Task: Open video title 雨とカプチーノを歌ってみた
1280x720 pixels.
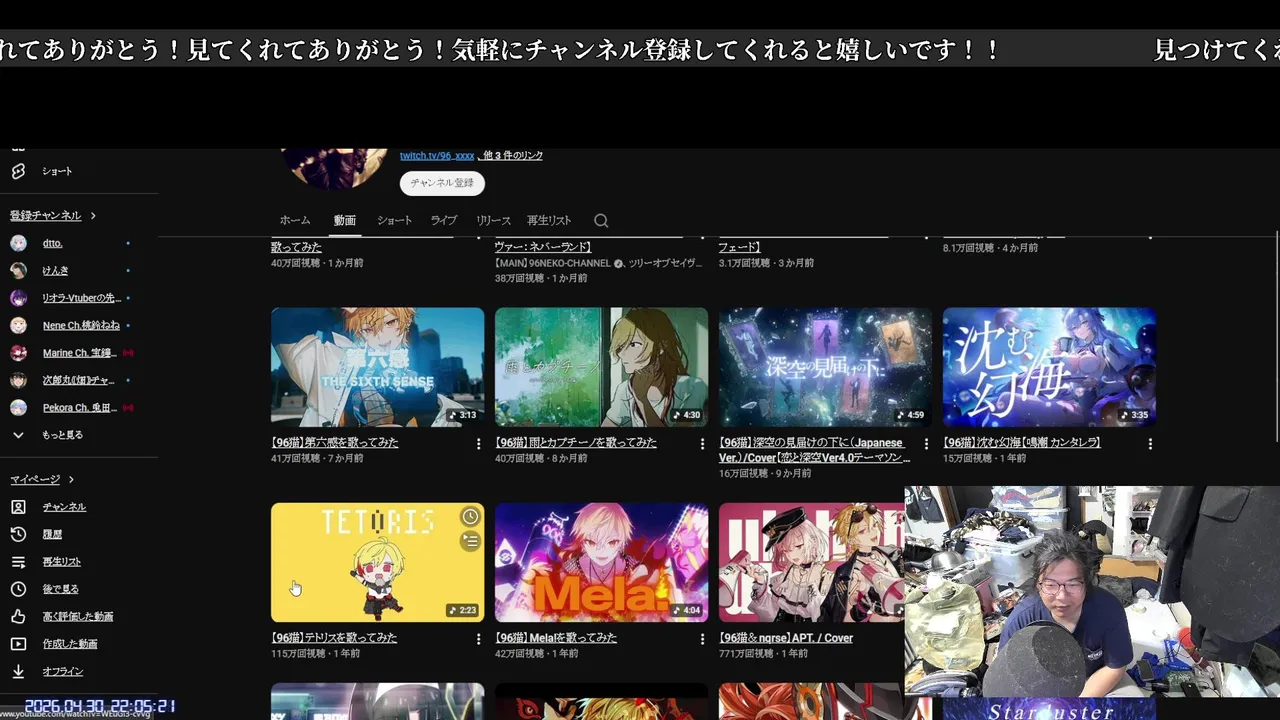Action: click(x=576, y=442)
